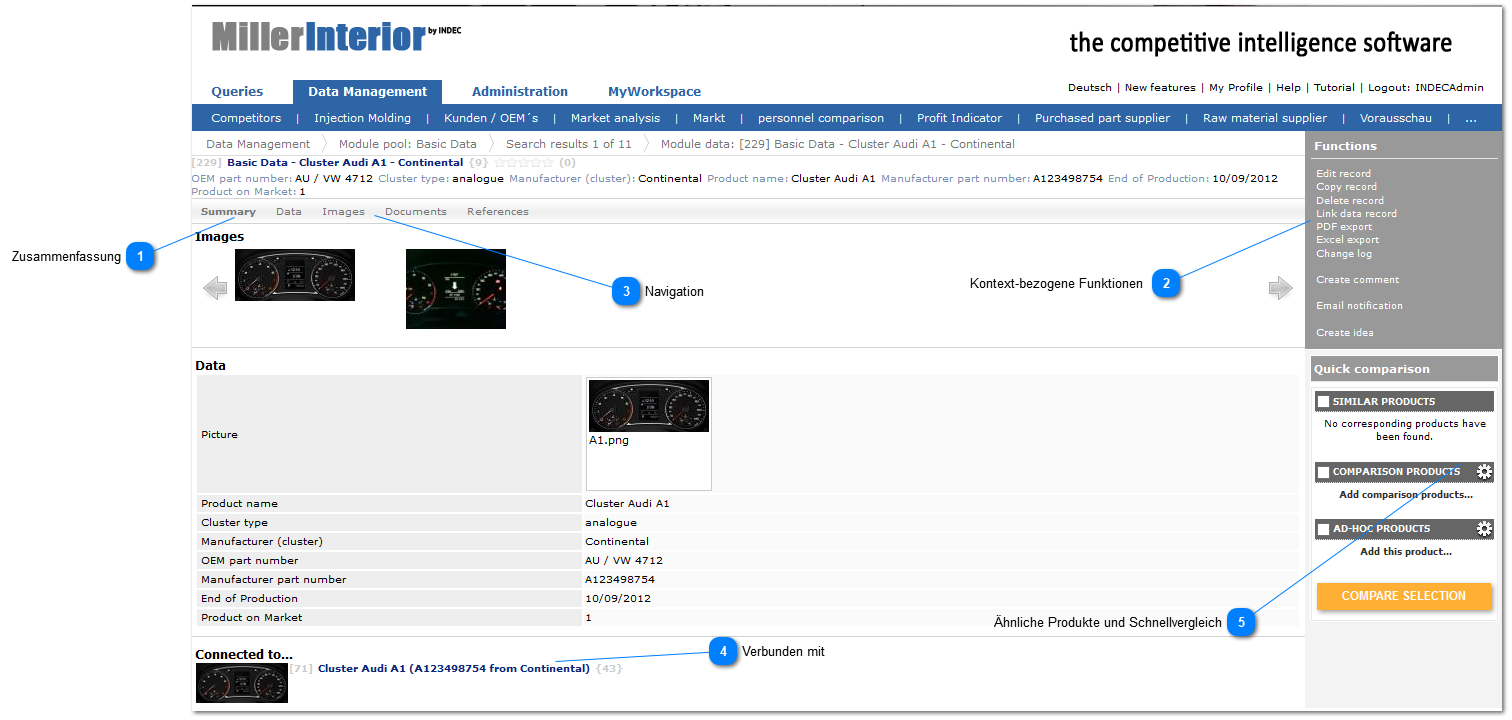Click Create comment function

pos(1357,280)
